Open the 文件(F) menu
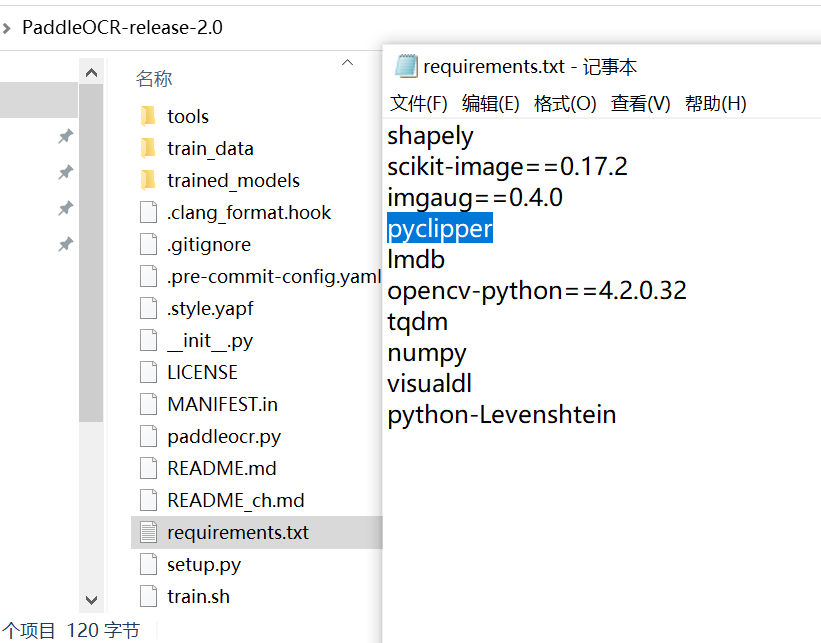This screenshot has height=643, width=821. coord(413,102)
